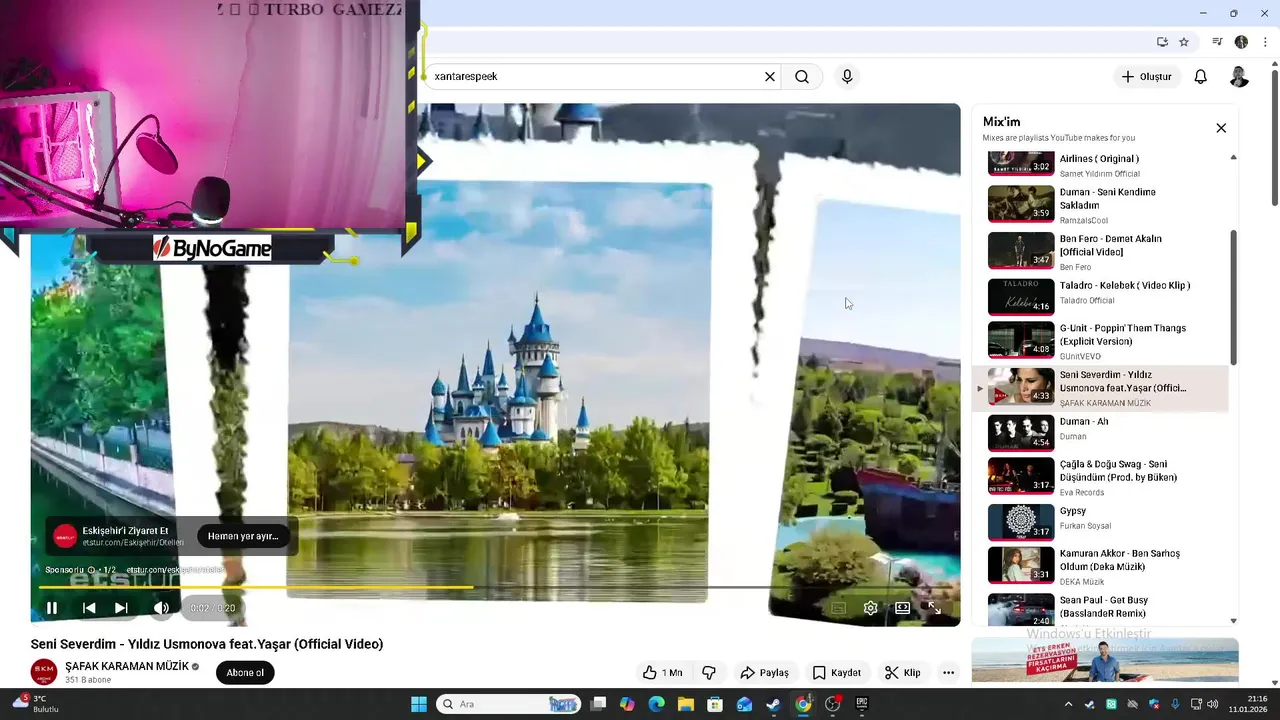The image size is (1280, 720).
Task: Click the search magnifier button
Action: [802, 76]
